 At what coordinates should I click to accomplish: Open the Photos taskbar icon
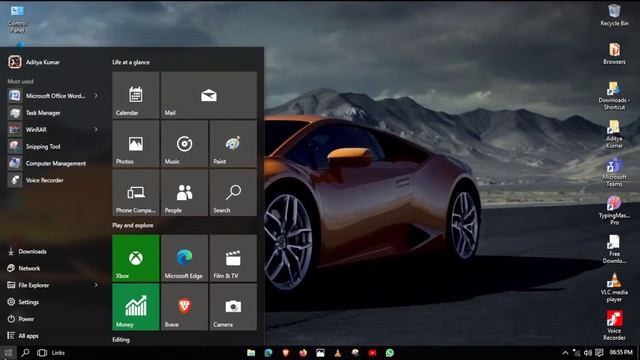click(320, 353)
